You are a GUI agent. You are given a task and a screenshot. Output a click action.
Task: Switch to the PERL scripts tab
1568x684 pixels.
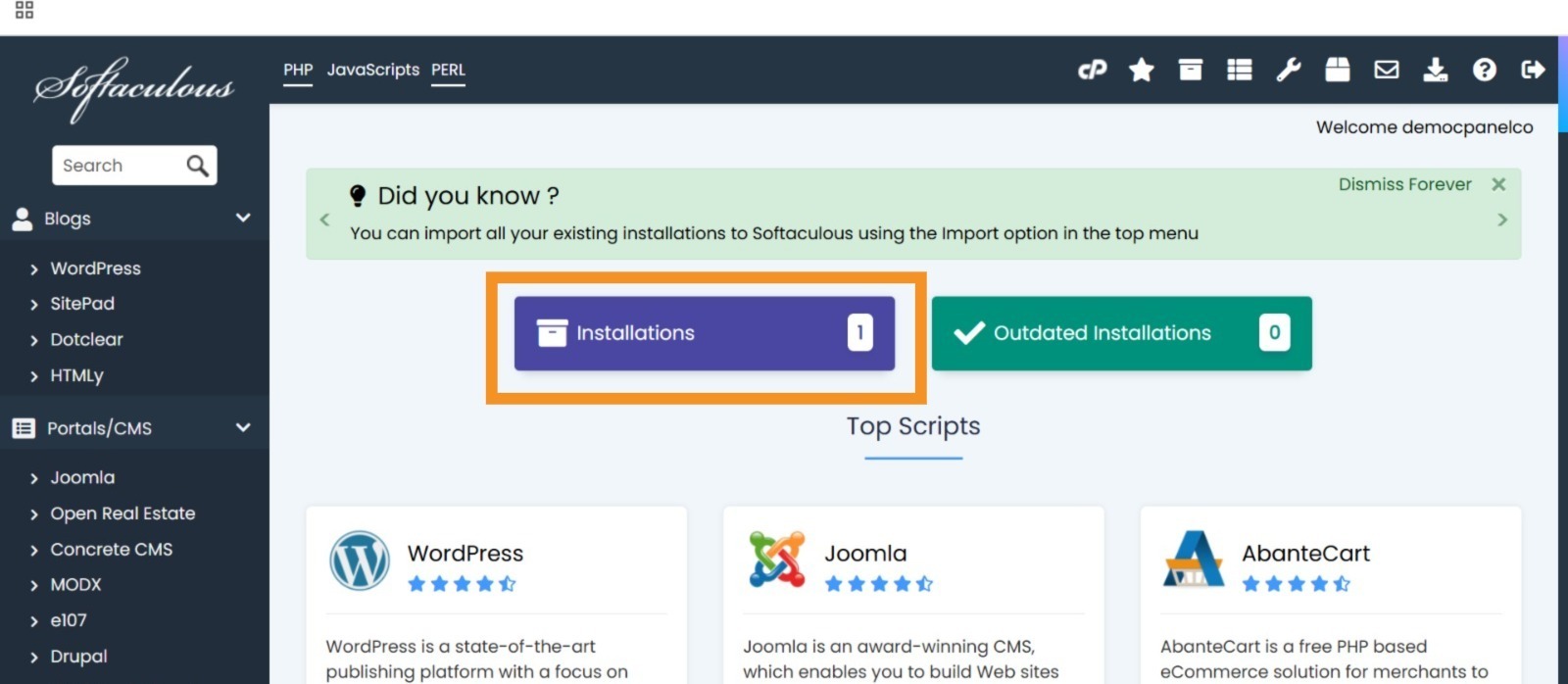coord(448,70)
